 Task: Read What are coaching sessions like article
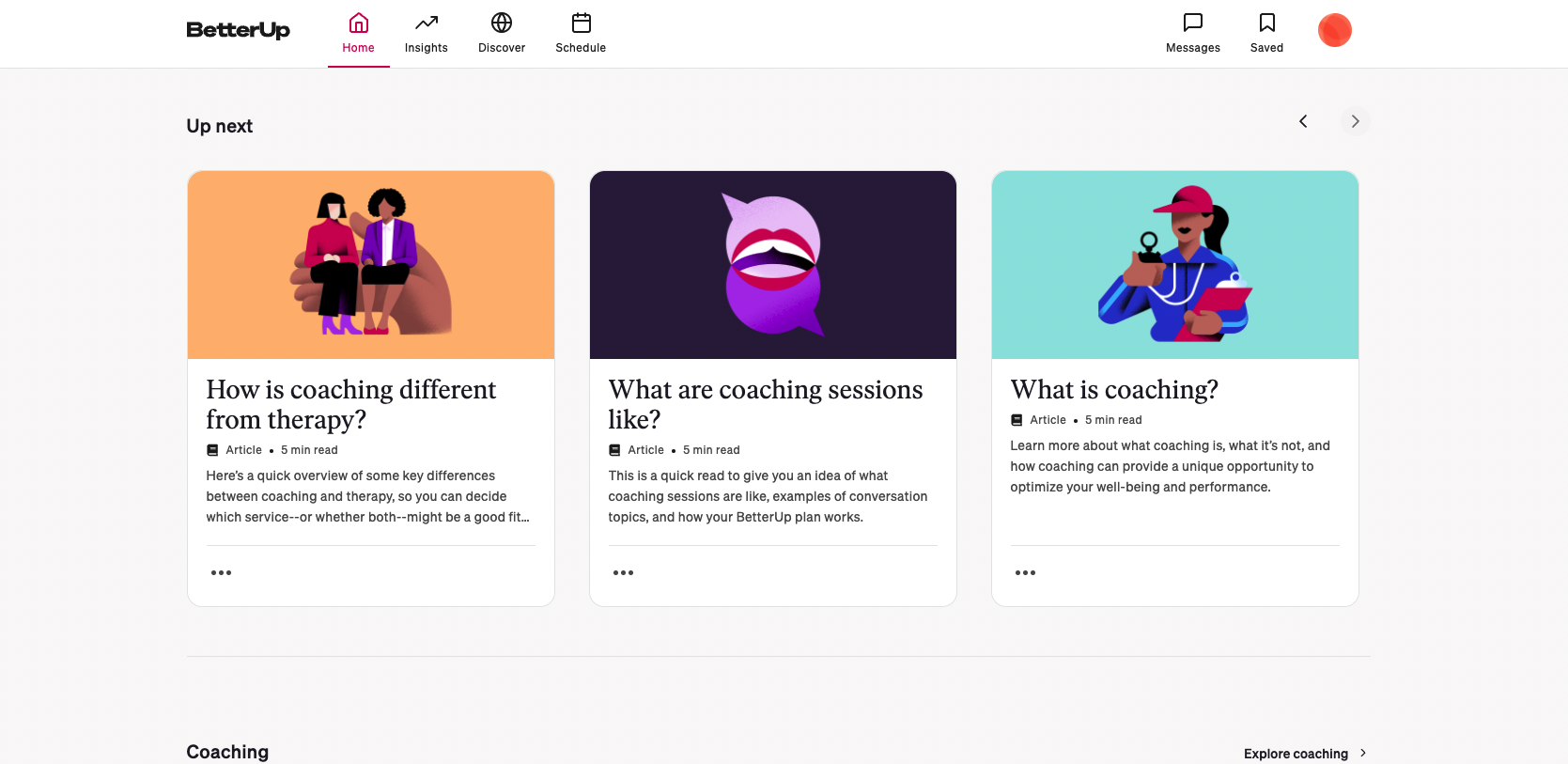tap(765, 404)
